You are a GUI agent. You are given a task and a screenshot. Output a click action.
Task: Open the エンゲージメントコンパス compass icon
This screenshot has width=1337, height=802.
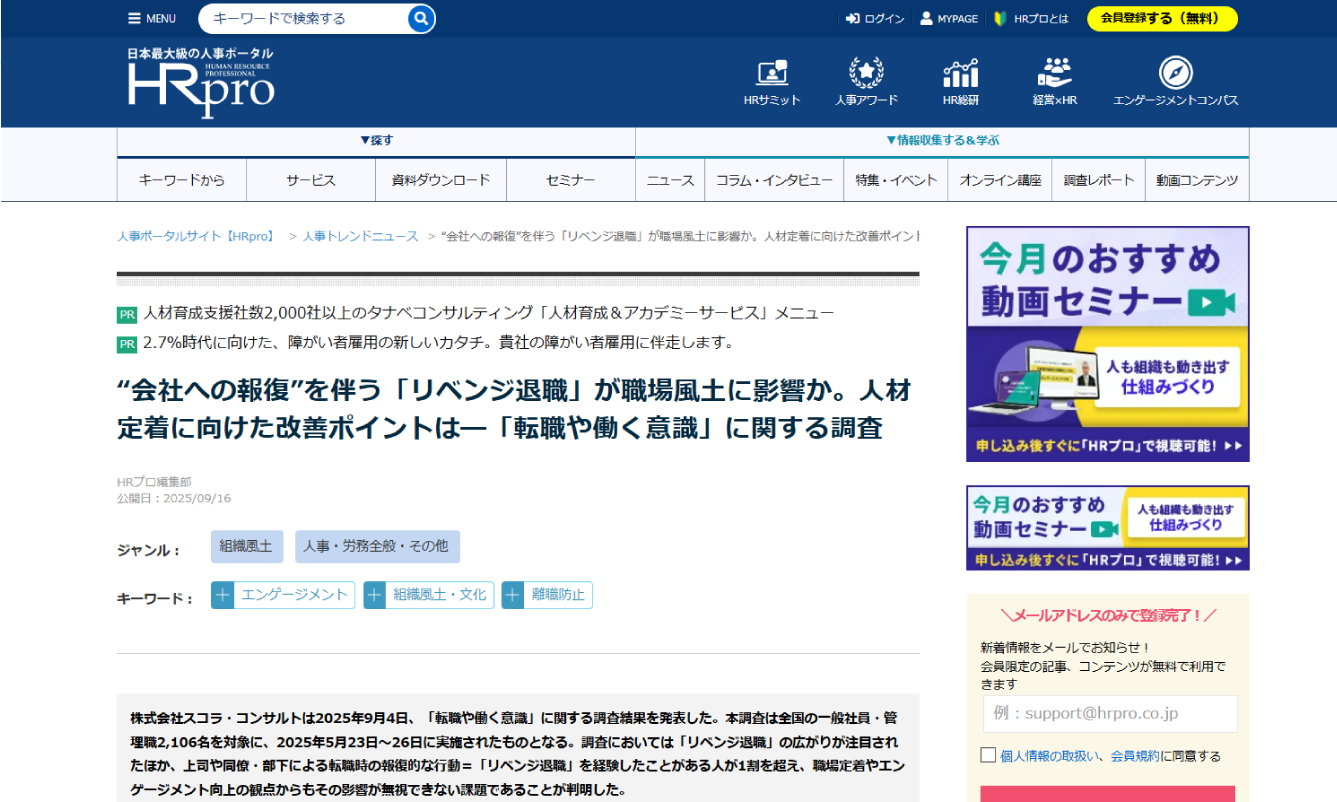[x=1175, y=74]
